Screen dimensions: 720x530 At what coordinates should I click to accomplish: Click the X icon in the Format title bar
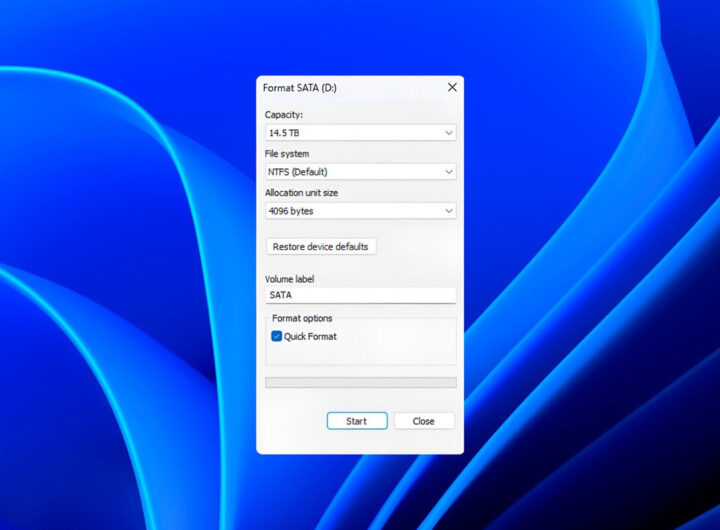pos(452,88)
